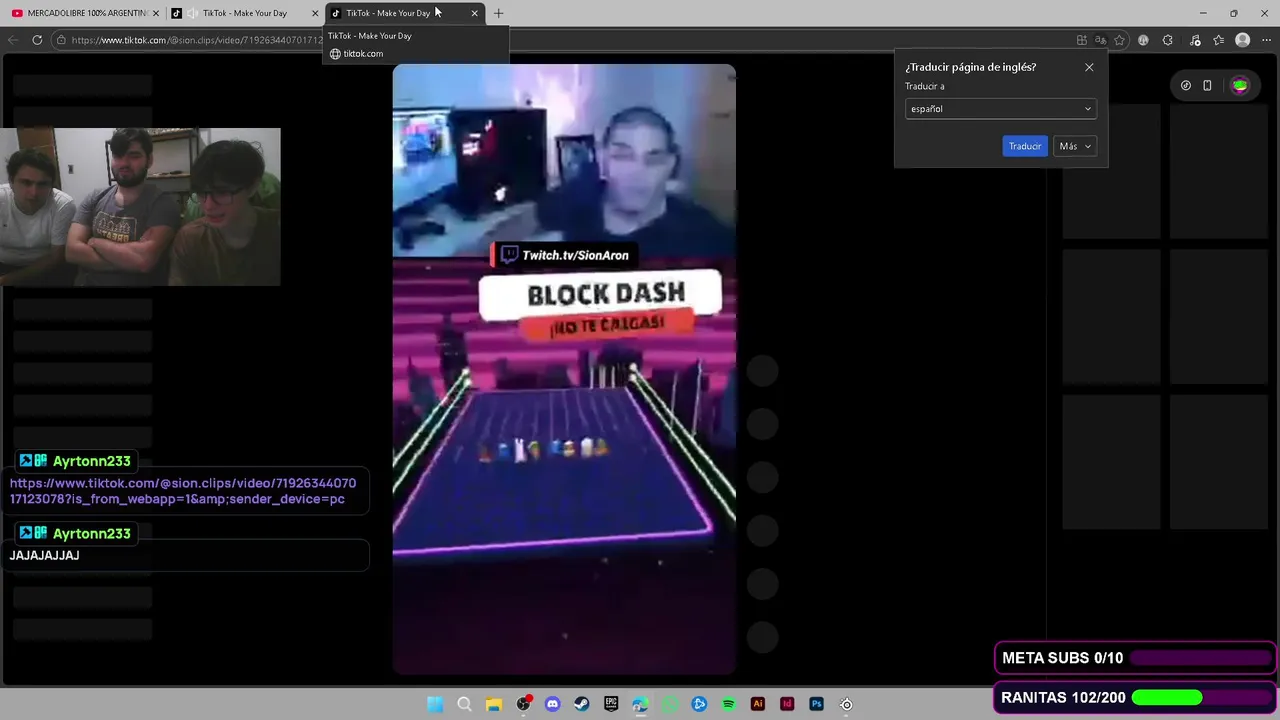
Task: Open Adobe InDesign from the taskbar
Action: [787, 704]
